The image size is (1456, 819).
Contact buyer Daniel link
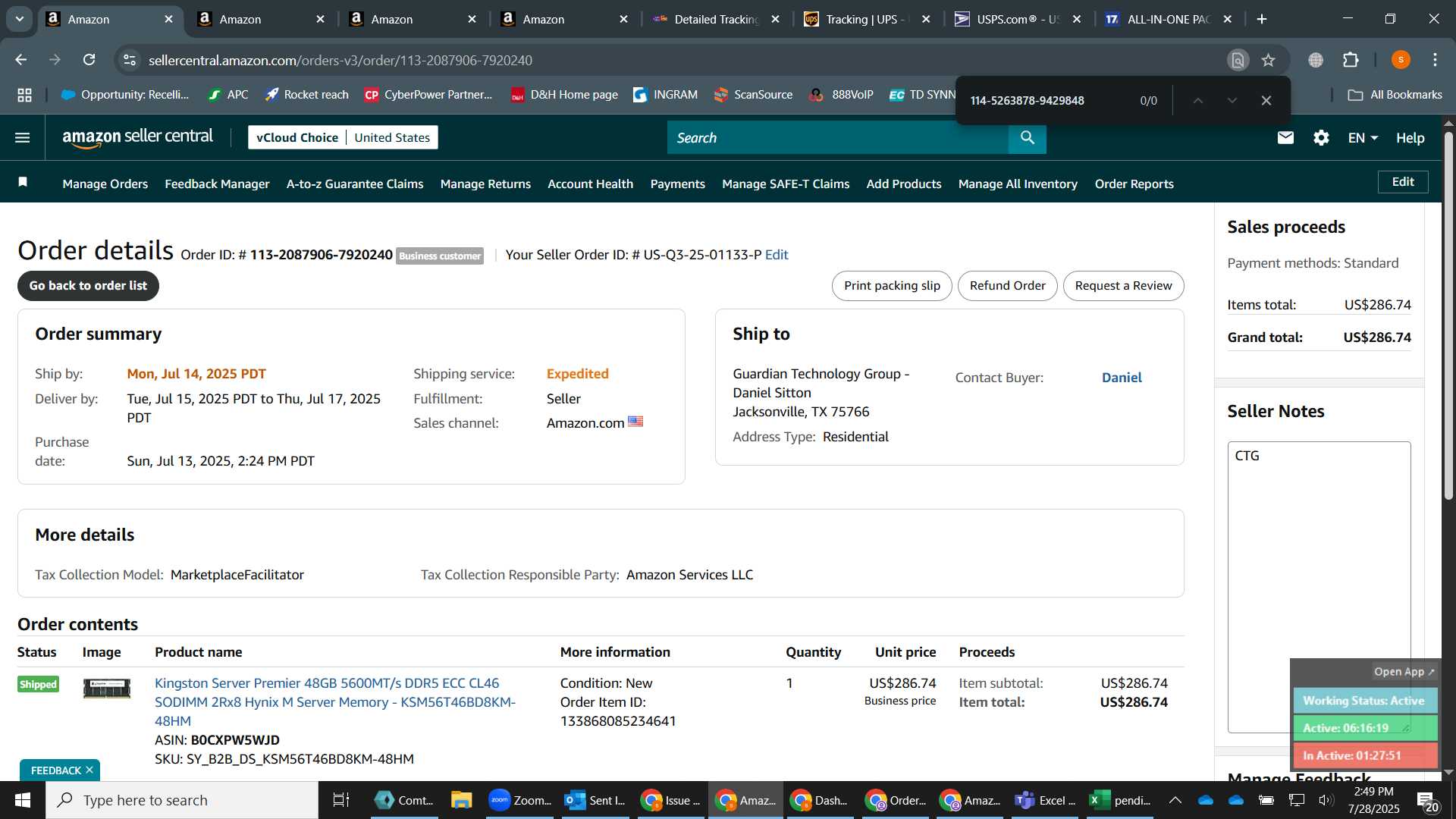coord(1122,378)
